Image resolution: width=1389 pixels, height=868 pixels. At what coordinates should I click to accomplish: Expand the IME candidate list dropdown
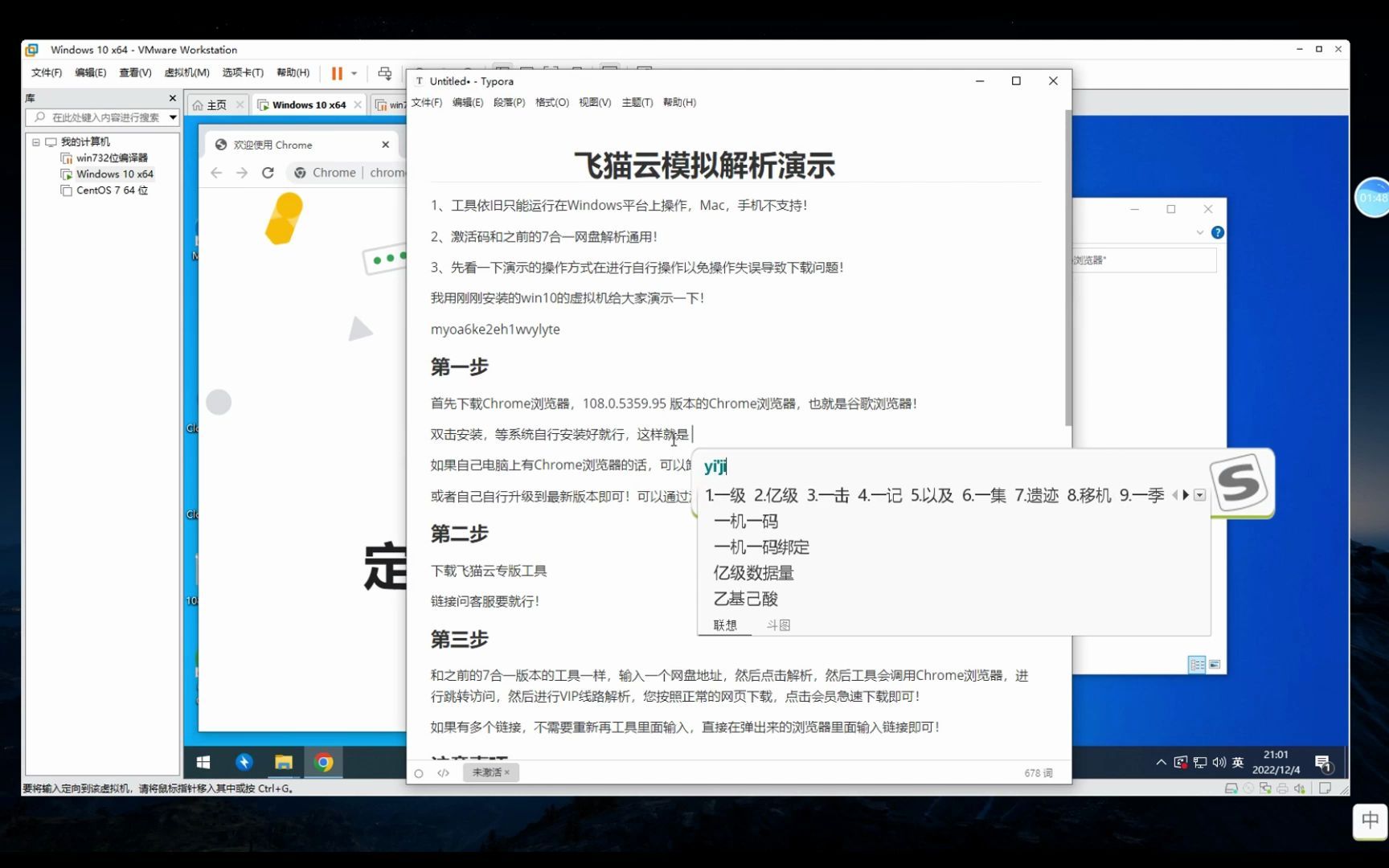tap(1200, 495)
